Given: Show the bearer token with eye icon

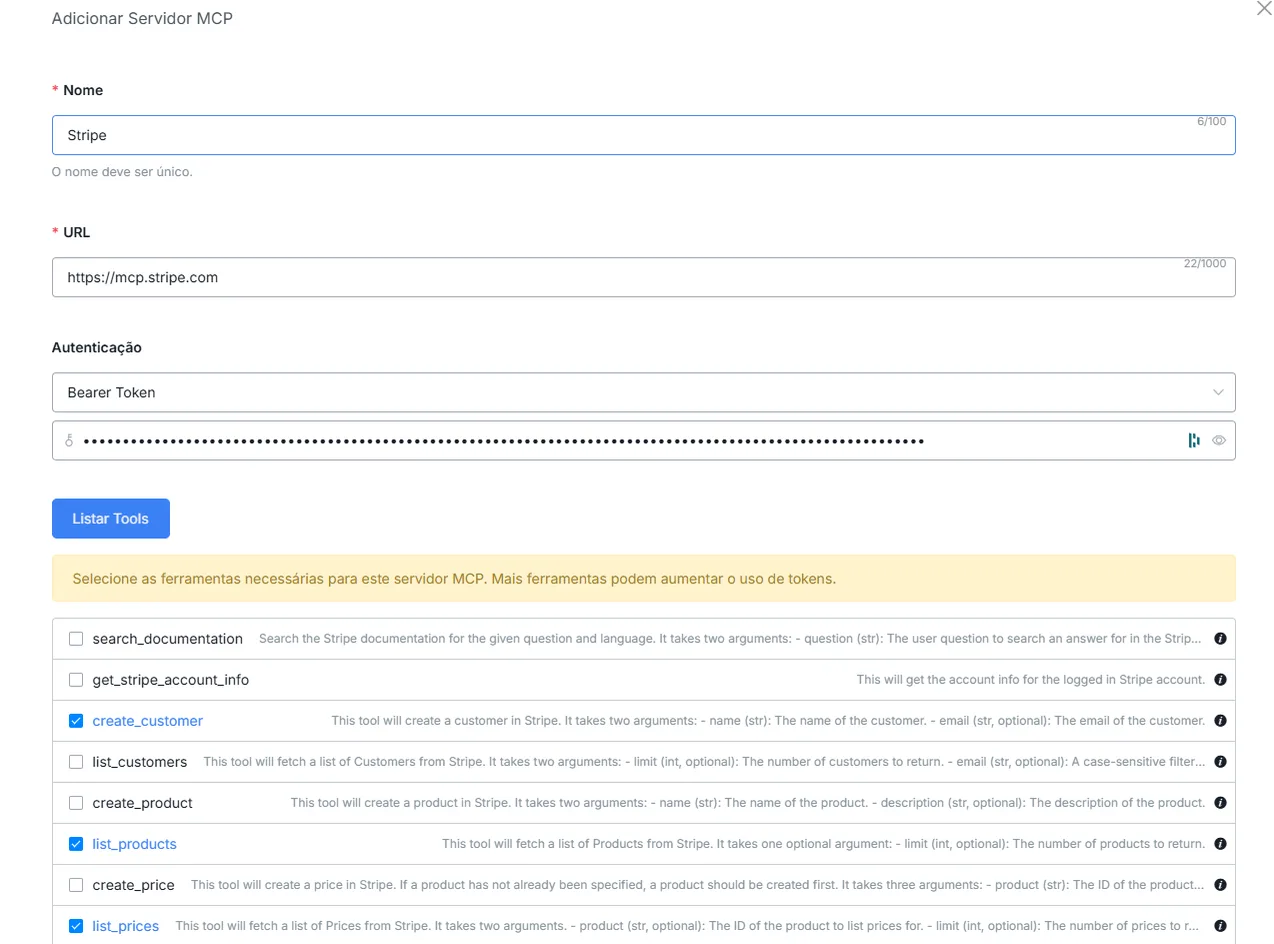Looking at the screenshot, I should pos(1219,440).
